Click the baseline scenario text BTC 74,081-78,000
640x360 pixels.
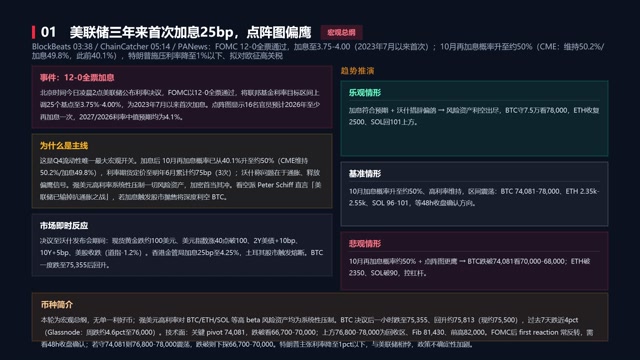point(474,197)
